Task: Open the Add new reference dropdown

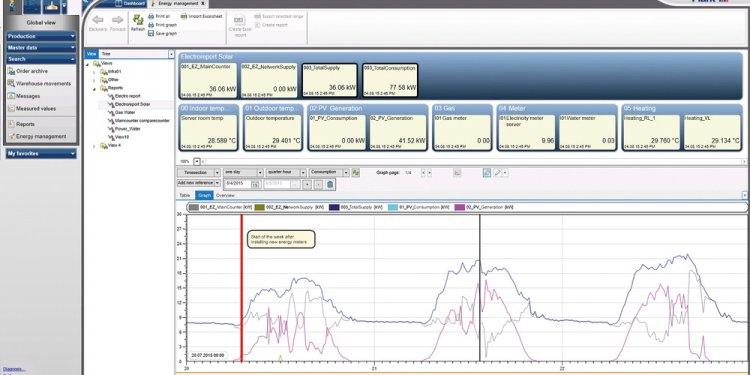Action: [217, 183]
